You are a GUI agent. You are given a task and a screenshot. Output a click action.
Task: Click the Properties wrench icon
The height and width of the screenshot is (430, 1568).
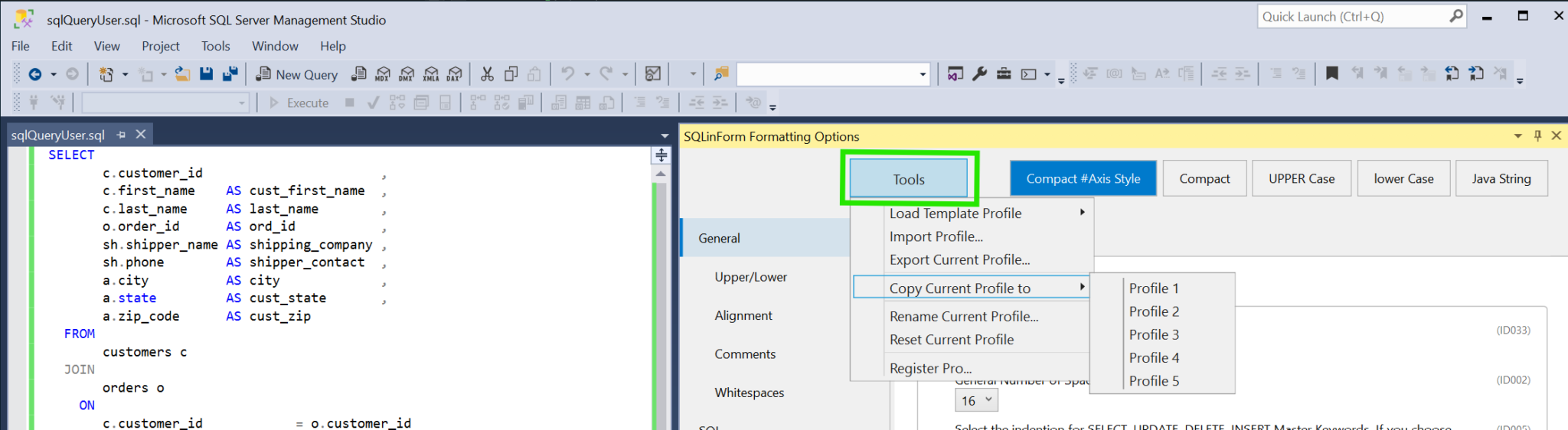979,74
